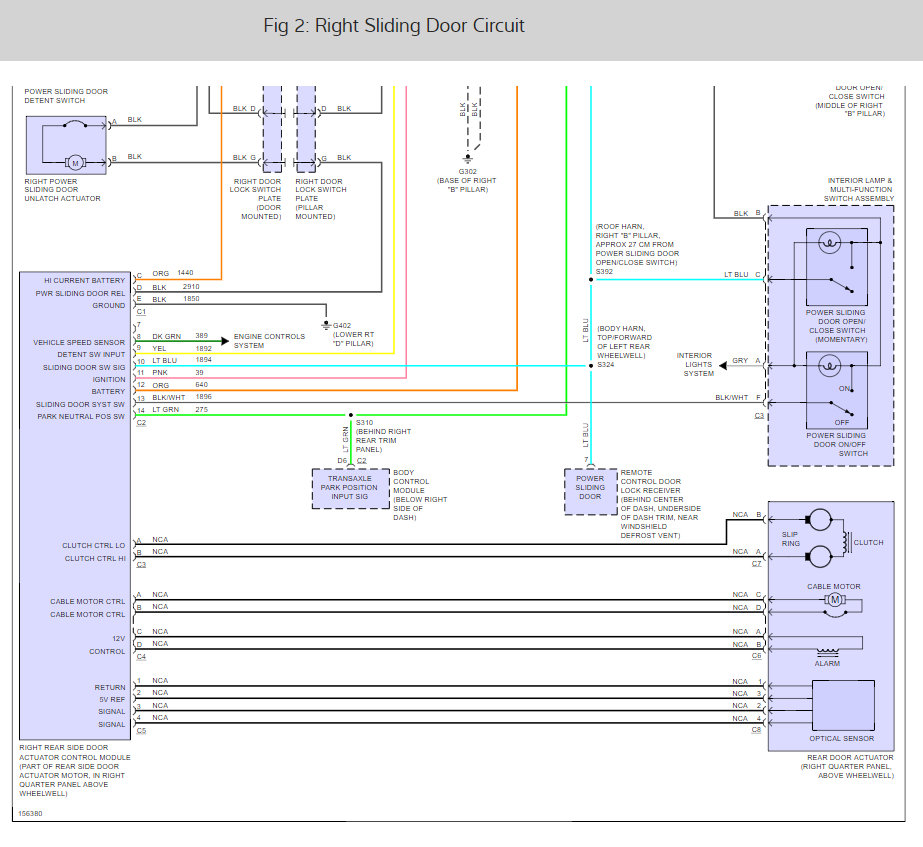Screen dimensions: 923x847
Task: Click 'BLK/WHT 1896' wire label
Action: (182, 397)
